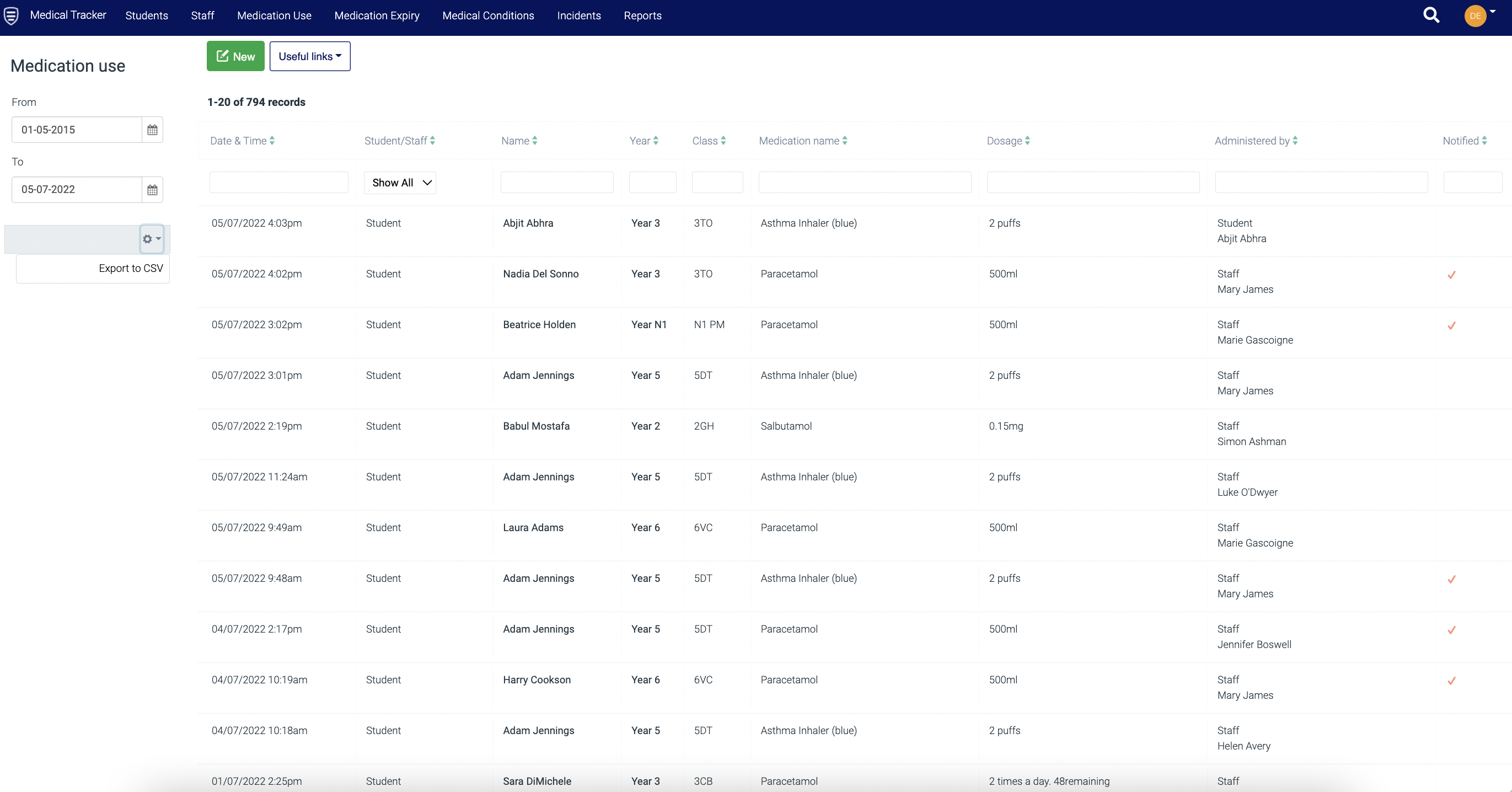Click the Medication name filter field
Screen dimensions: 1512x792
click(x=864, y=183)
